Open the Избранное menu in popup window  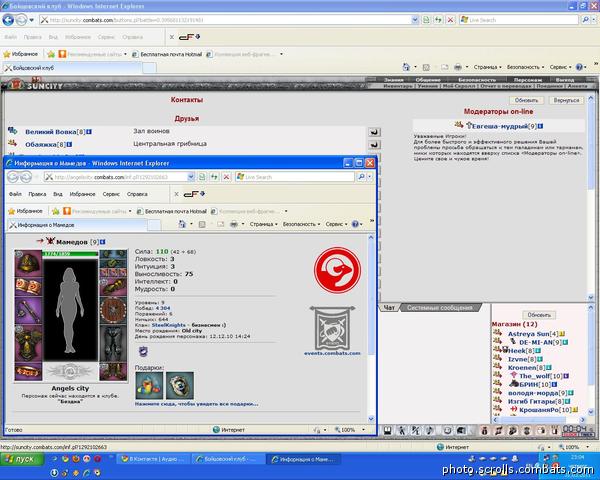click(82, 194)
